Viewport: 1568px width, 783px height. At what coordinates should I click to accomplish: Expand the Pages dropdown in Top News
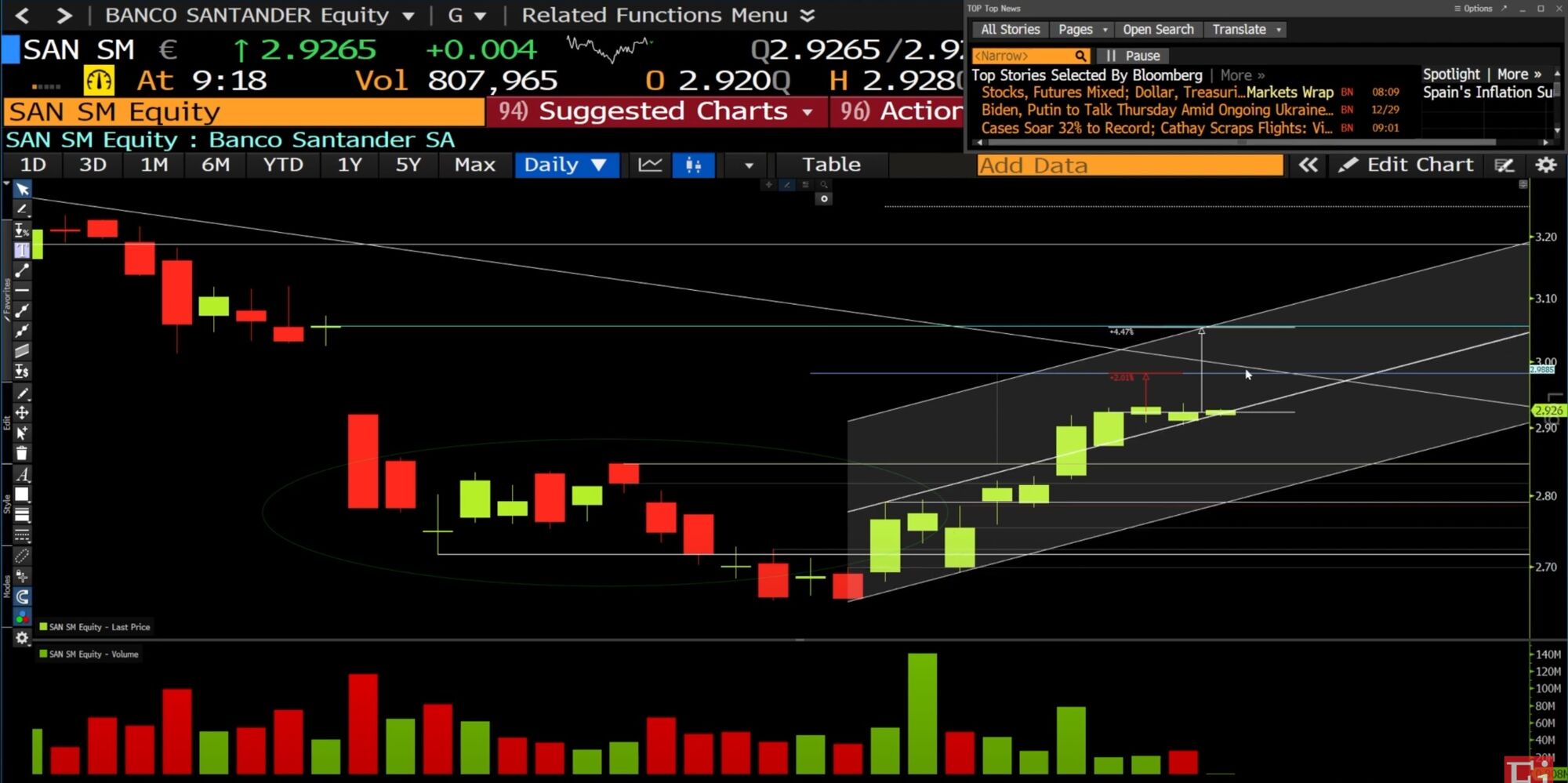pyautogui.click(x=1083, y=30)
